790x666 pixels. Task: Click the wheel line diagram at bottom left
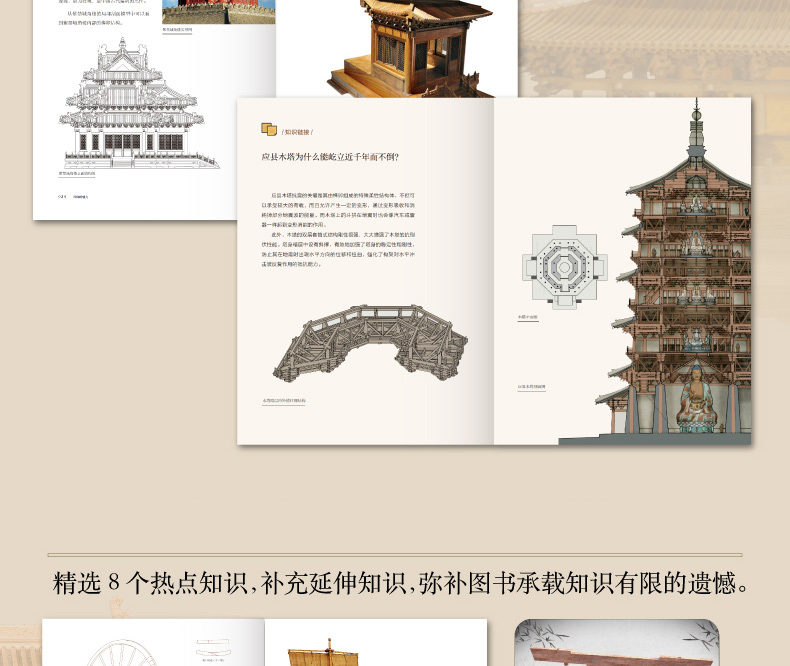pos(120,652)
